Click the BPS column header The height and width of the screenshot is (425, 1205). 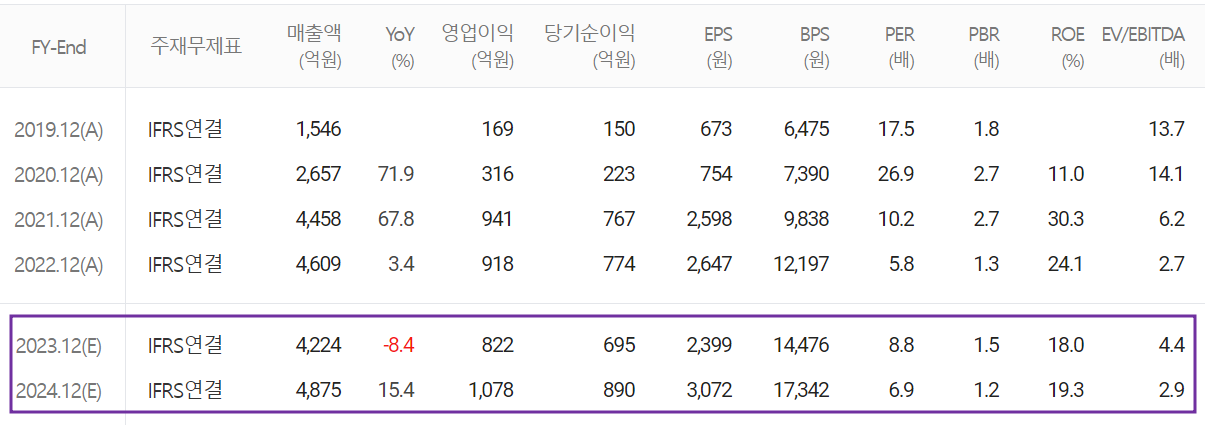coord(813,46)
